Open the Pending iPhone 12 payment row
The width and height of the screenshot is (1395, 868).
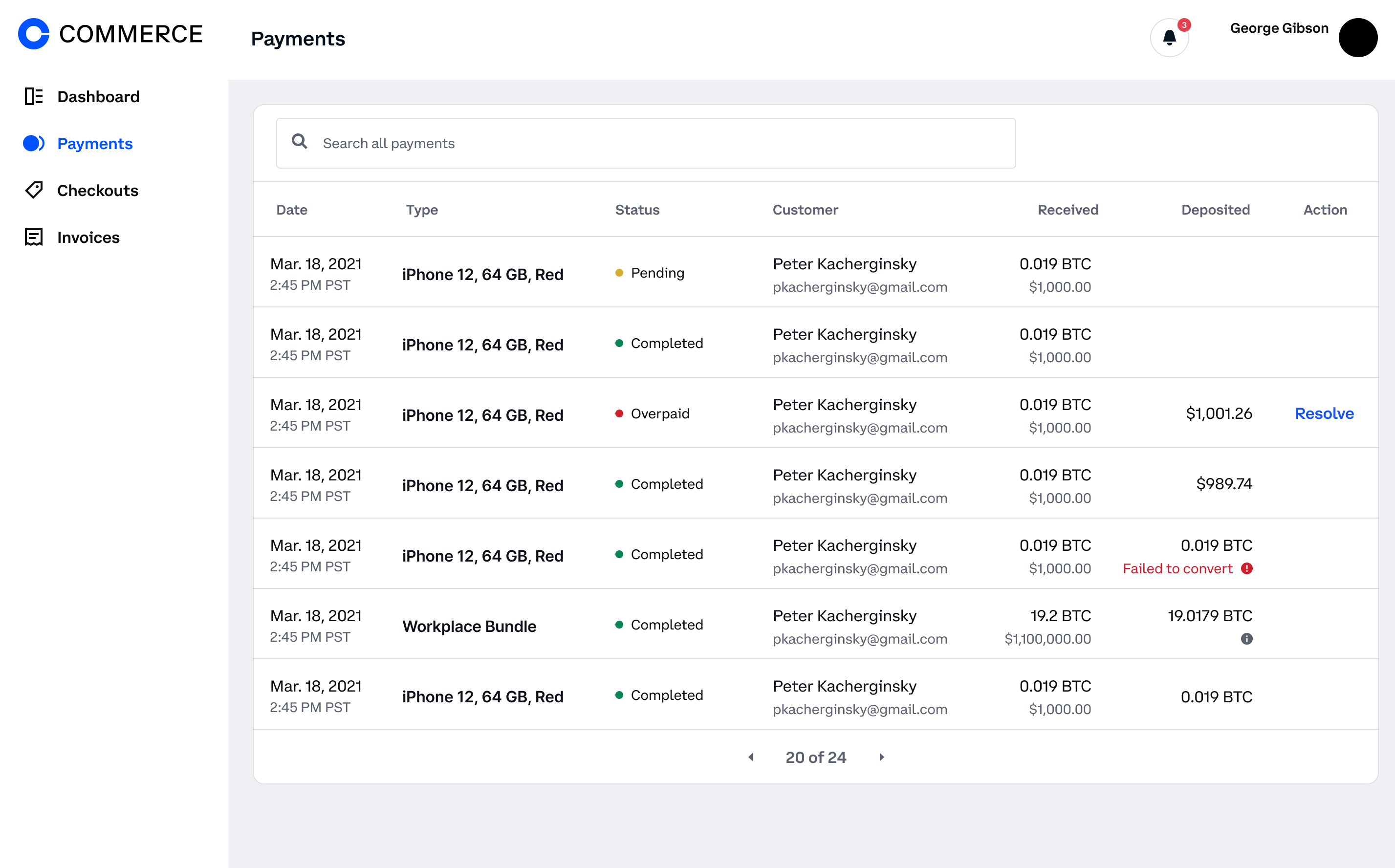(x=482, y=274)
